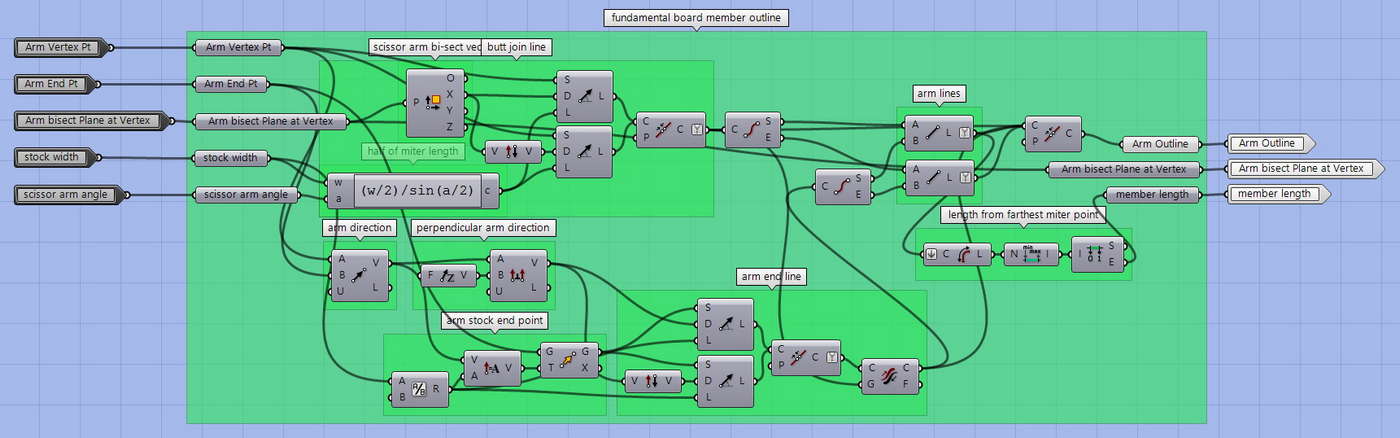Click the arm stock end point label
This screenshot has width=1400, height=438.
tap(494, 321)
